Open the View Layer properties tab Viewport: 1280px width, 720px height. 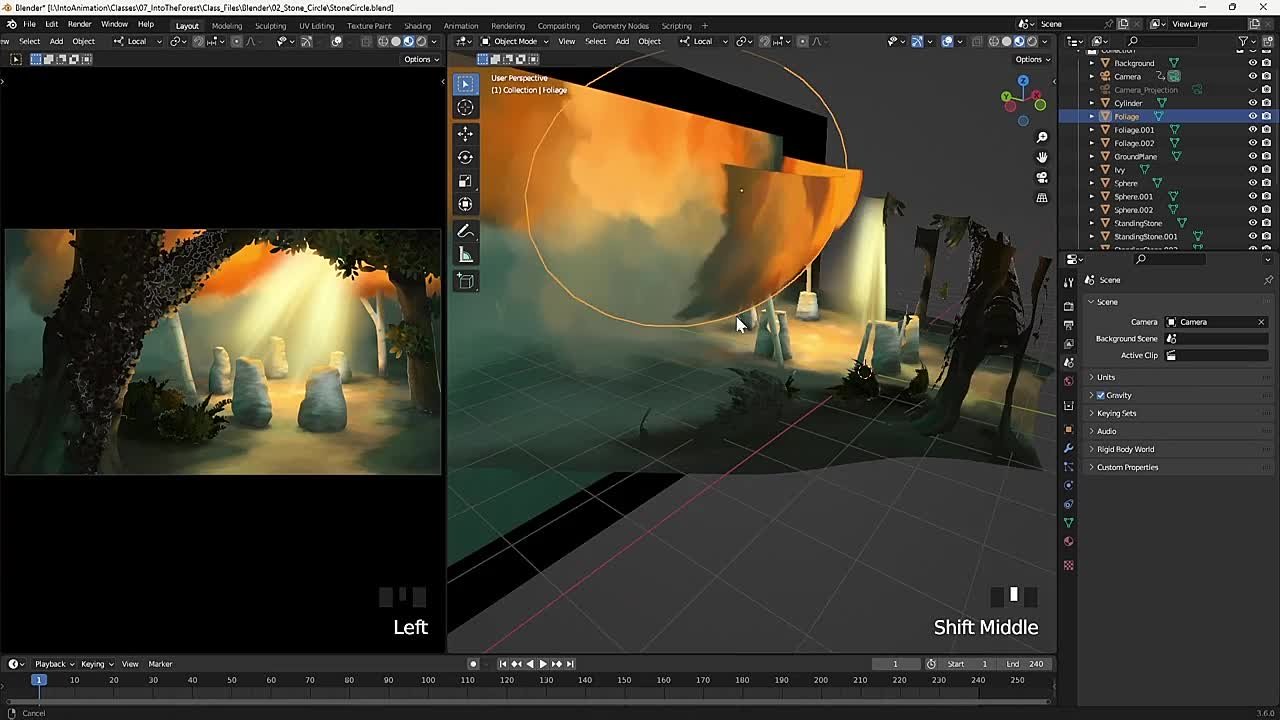point(1068,344)
